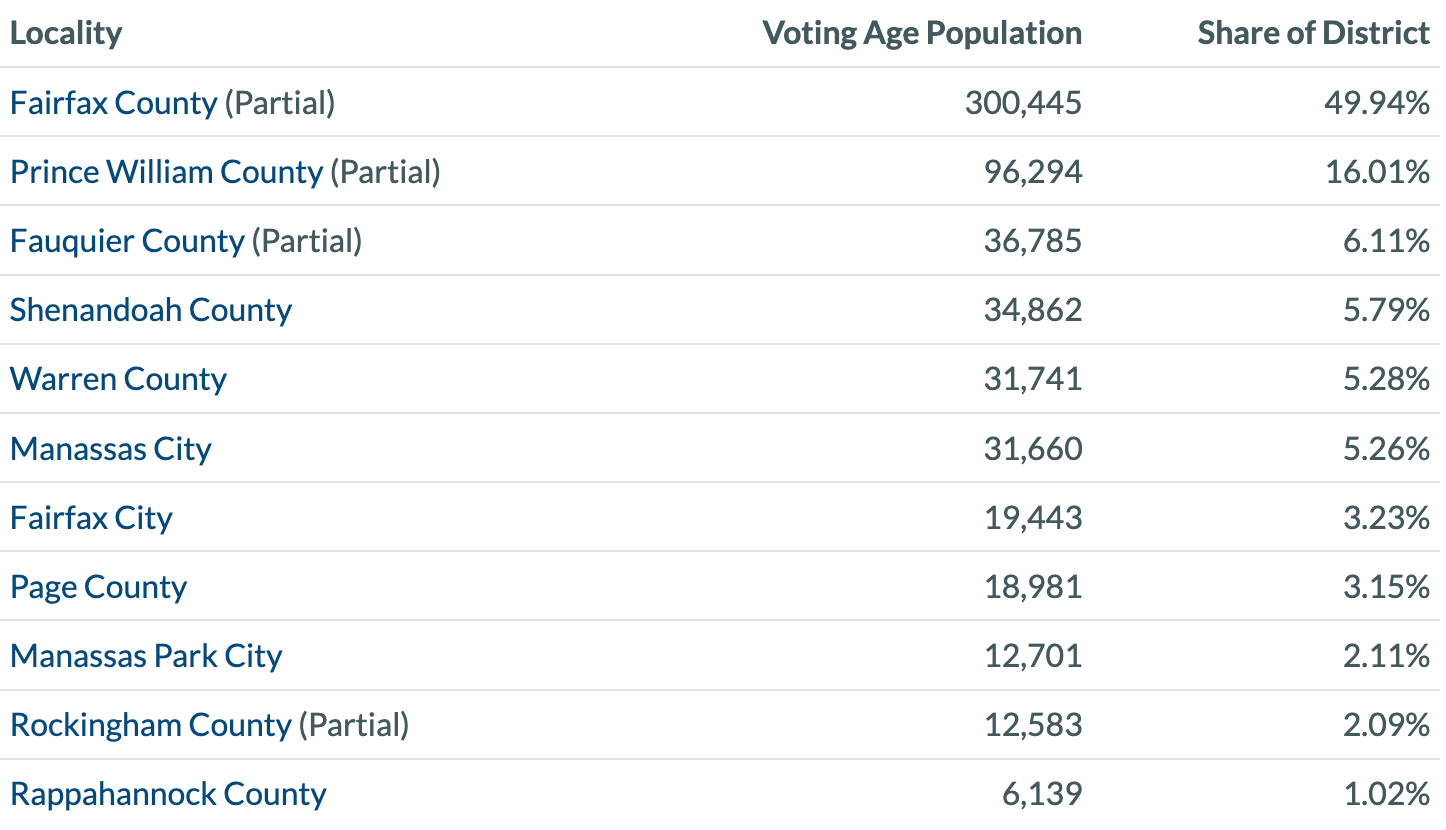Click the 1.02% share cell

[1384, 794]
